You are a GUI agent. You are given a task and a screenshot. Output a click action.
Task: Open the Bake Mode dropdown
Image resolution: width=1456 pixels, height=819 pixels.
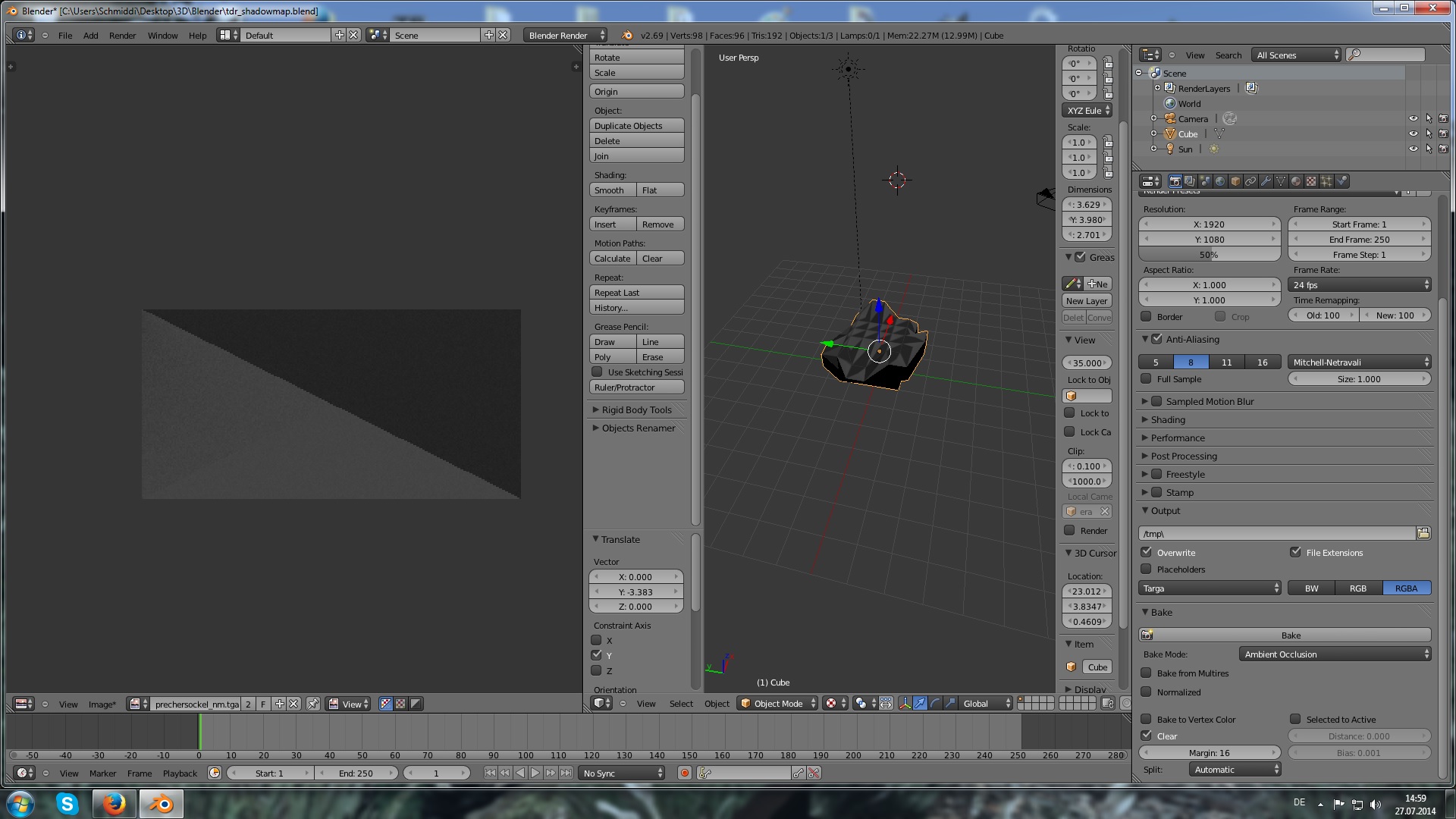[1335, 654]
